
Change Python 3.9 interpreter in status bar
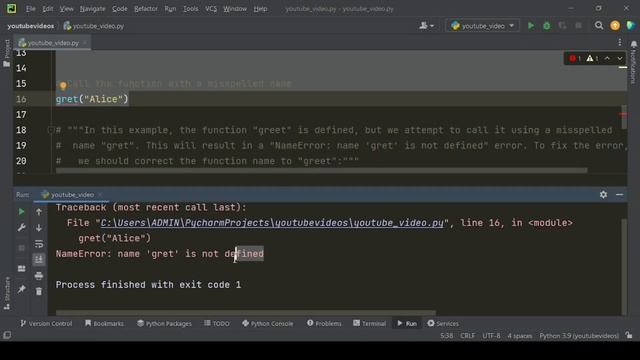579,336
